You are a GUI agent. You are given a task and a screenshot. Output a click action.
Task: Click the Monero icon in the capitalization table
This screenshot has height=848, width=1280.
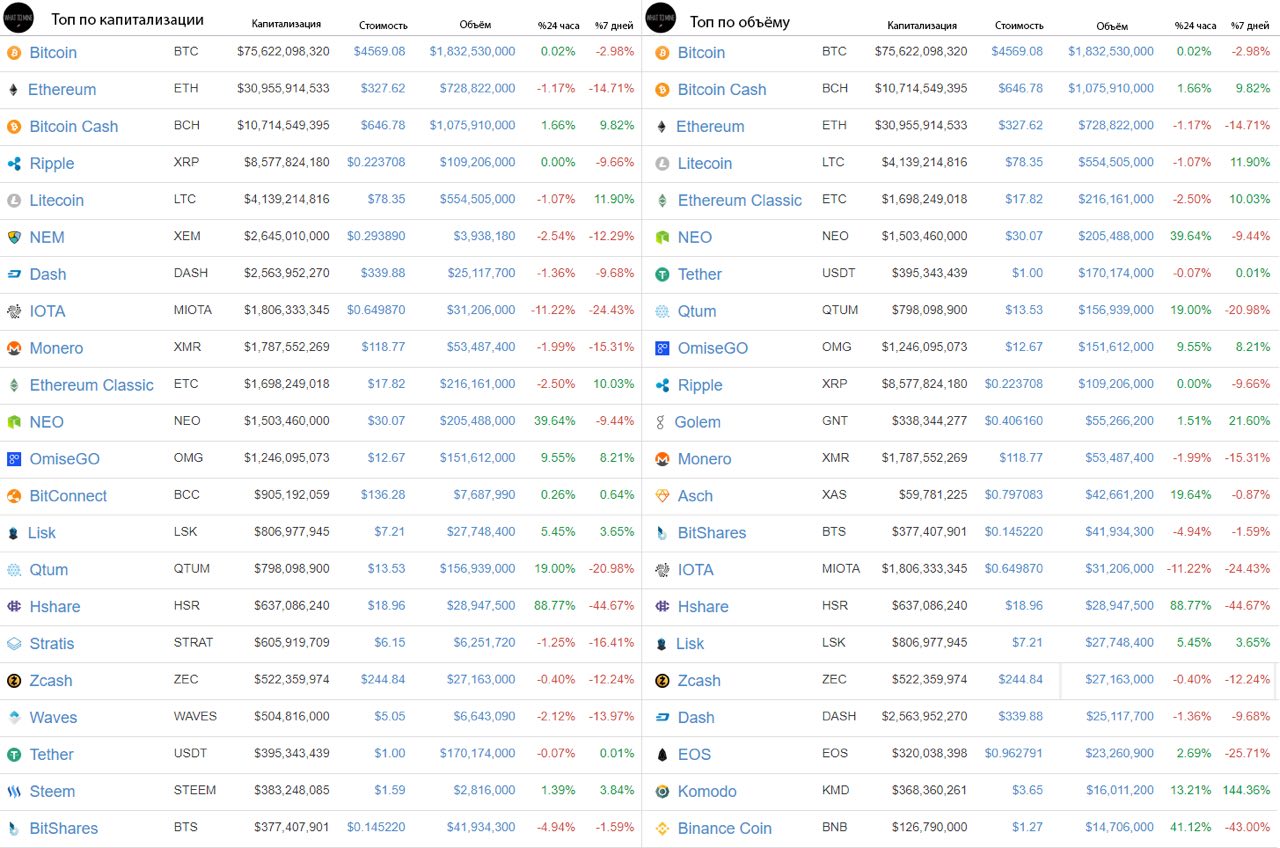tap(14, 348)
